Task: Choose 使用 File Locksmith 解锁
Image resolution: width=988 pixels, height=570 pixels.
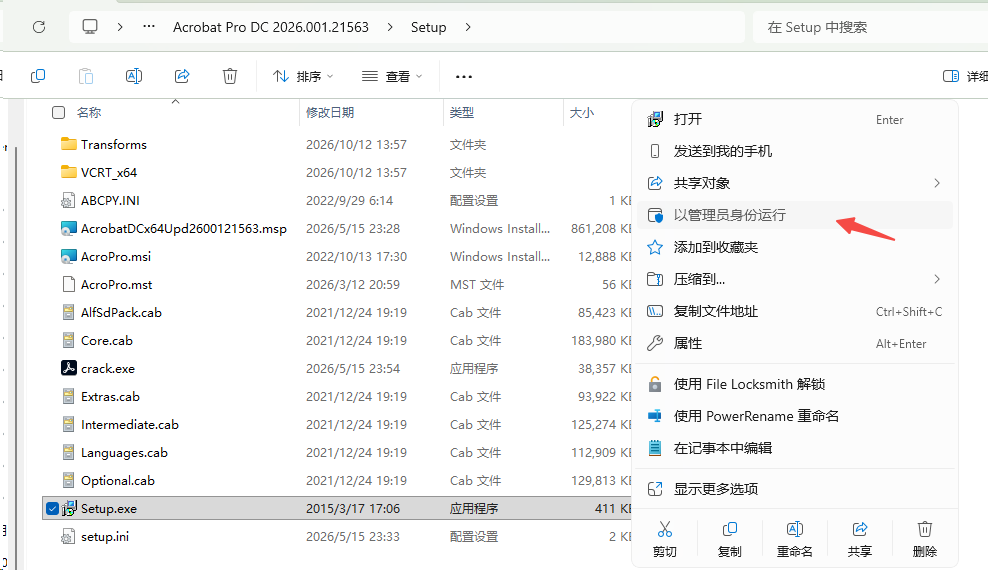Action: coord(795,384)
